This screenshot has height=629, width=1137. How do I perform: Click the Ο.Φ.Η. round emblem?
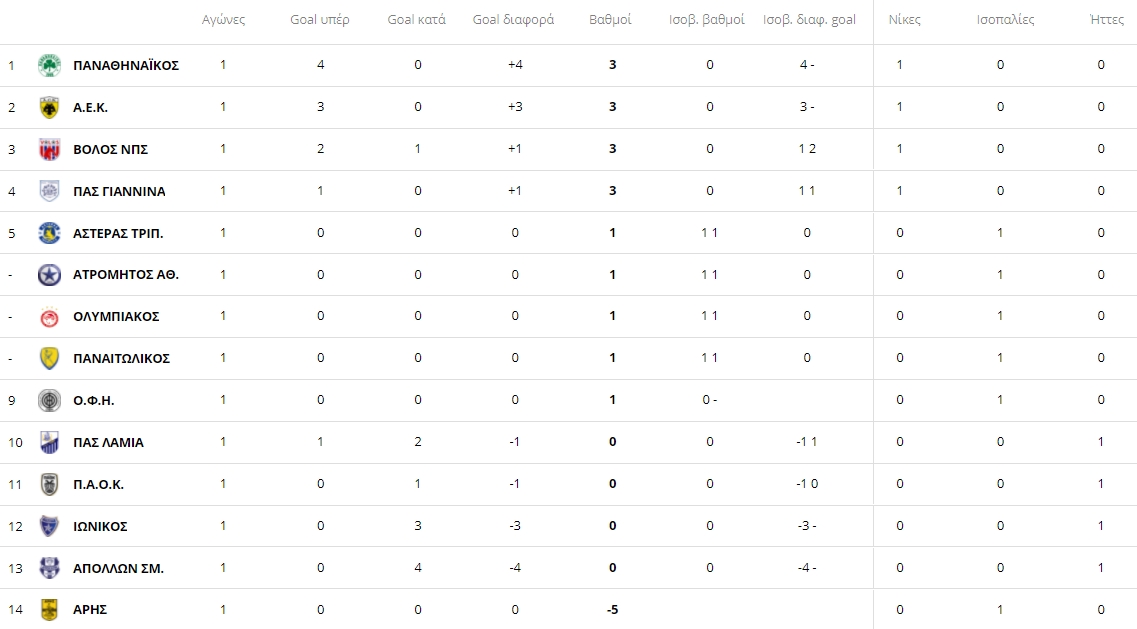tap(49, 400)
